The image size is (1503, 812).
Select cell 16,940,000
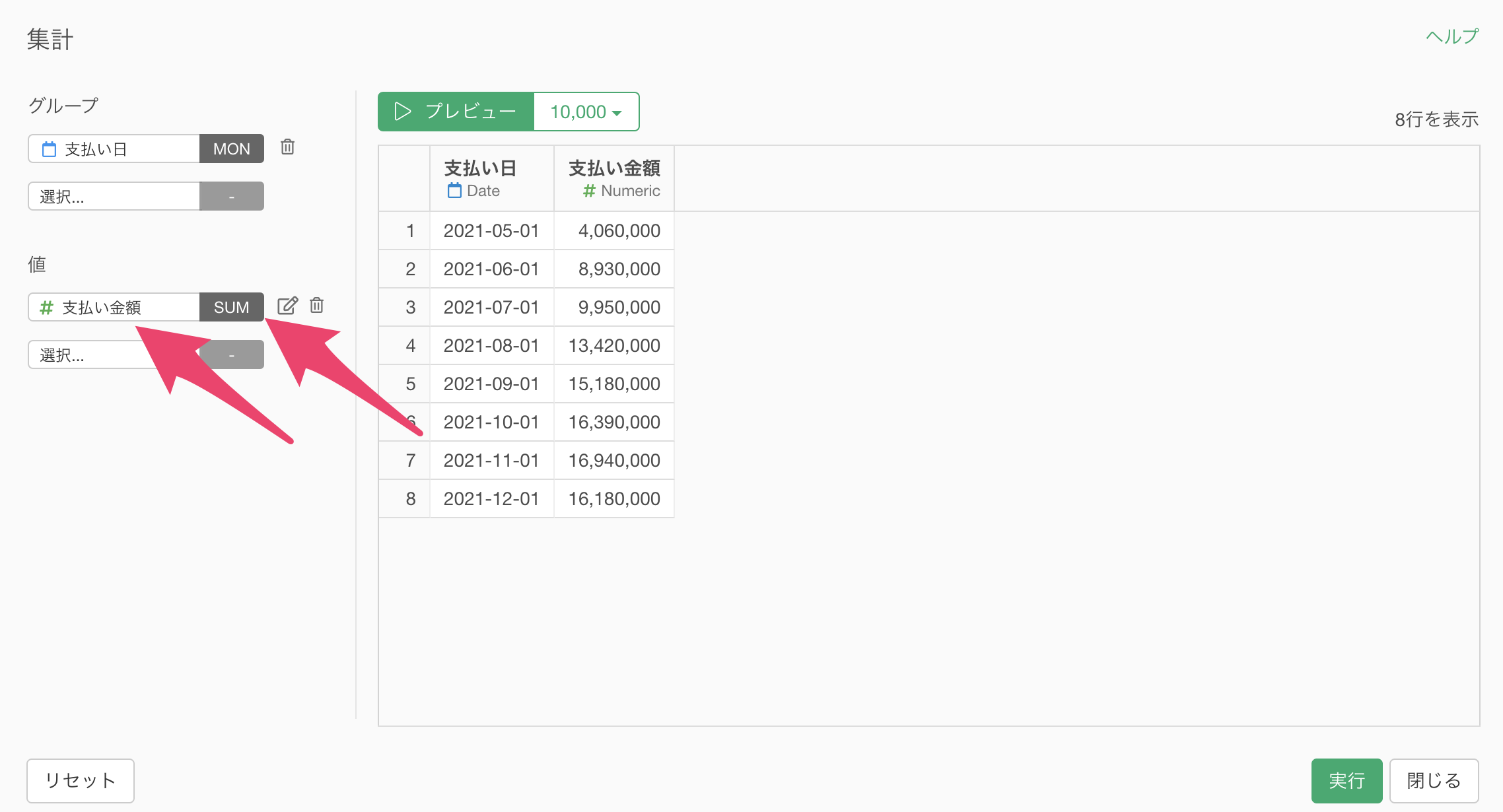tap(614, 460)
